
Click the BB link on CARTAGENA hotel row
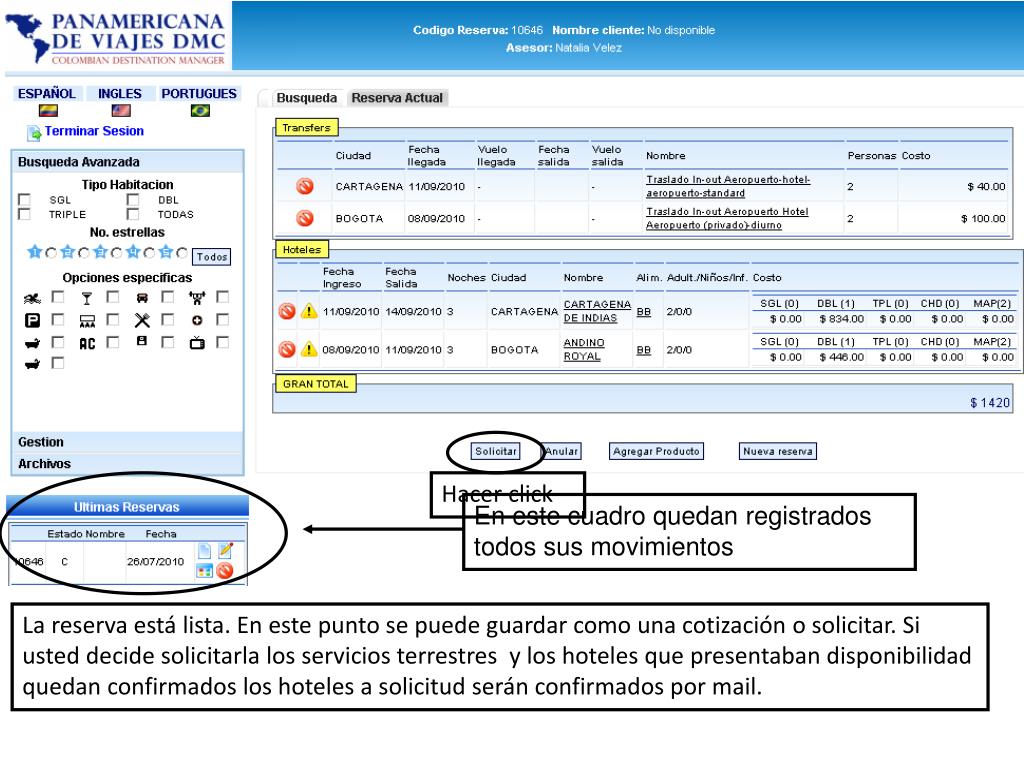point(643,312)
